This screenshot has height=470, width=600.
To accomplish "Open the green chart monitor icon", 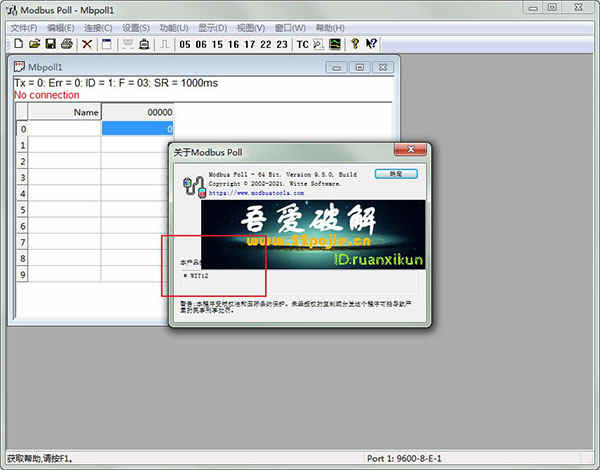I will click(335, 44).
